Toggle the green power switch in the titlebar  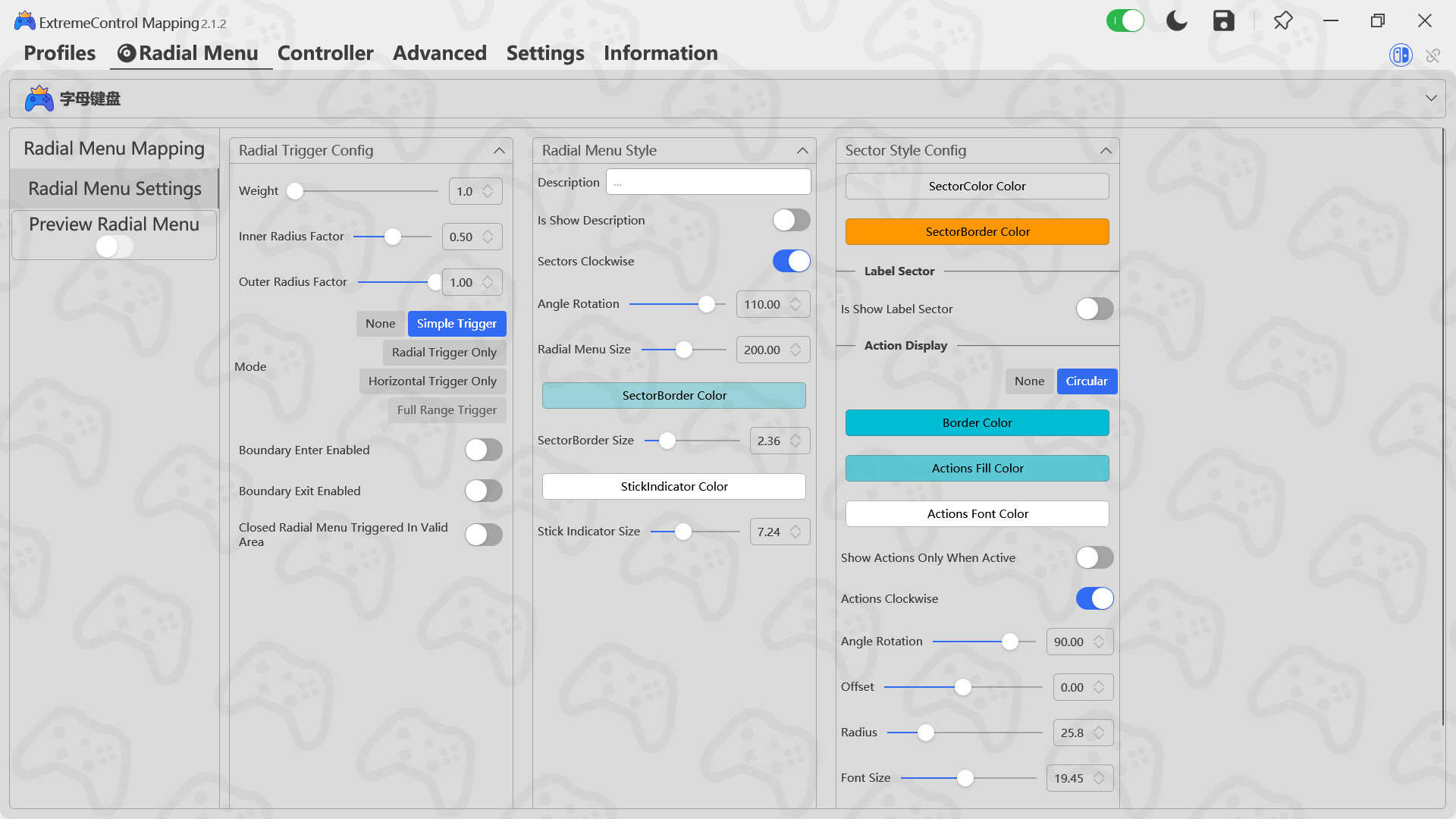pos(1125,20)
